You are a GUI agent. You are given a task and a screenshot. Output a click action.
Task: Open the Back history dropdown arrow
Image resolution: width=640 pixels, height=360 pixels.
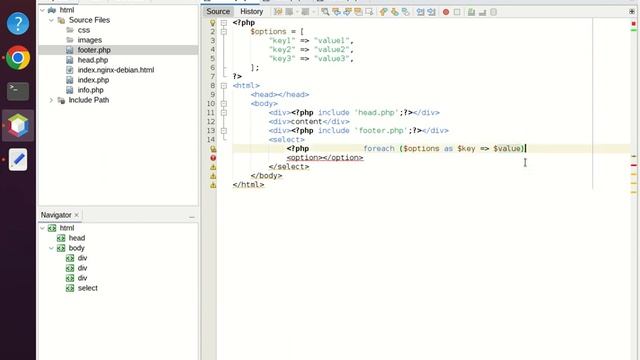click(x=297, y=12)
